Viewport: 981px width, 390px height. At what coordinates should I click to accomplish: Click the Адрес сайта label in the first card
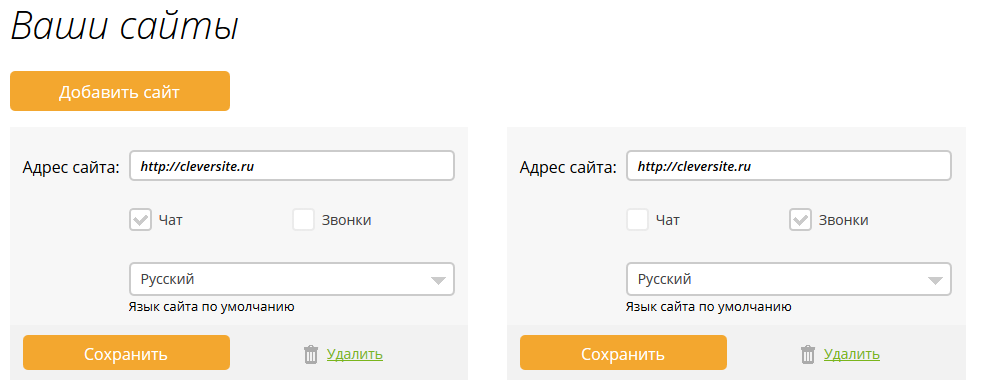(71, 167)
